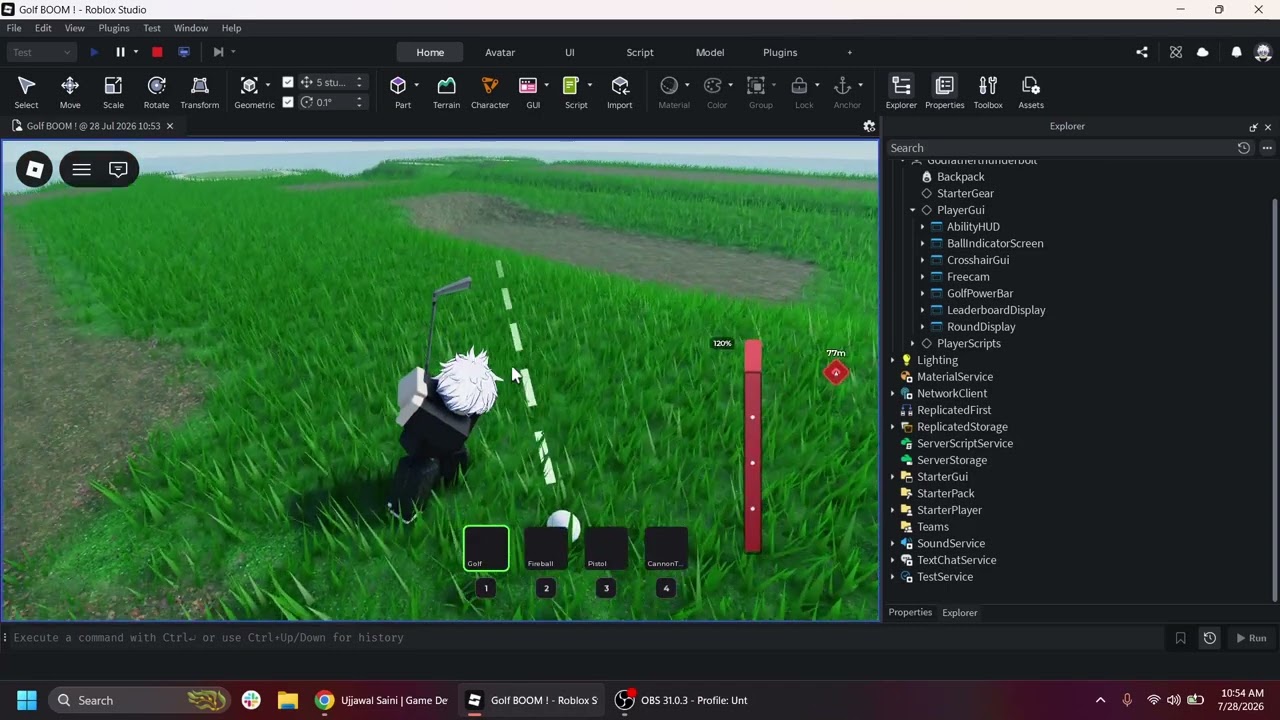Click the Run command button

1251,638
